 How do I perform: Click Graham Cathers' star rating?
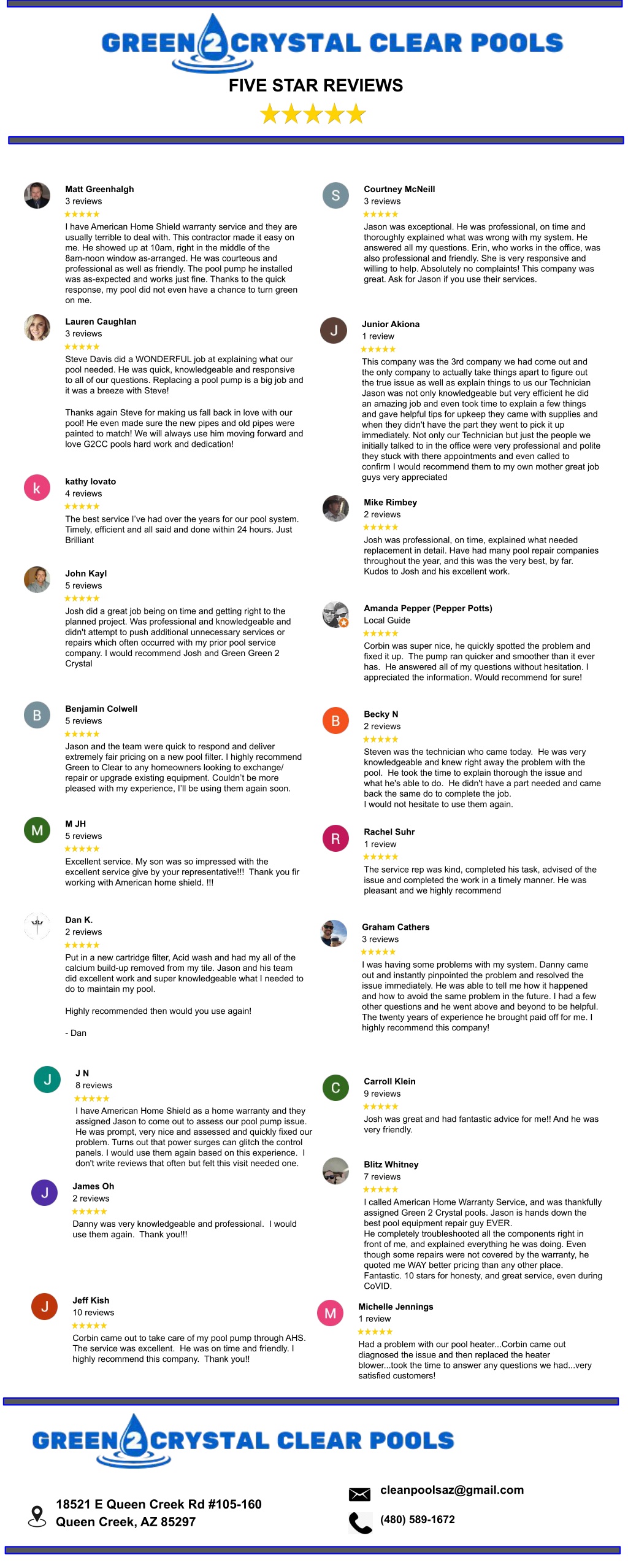point(378,952)
